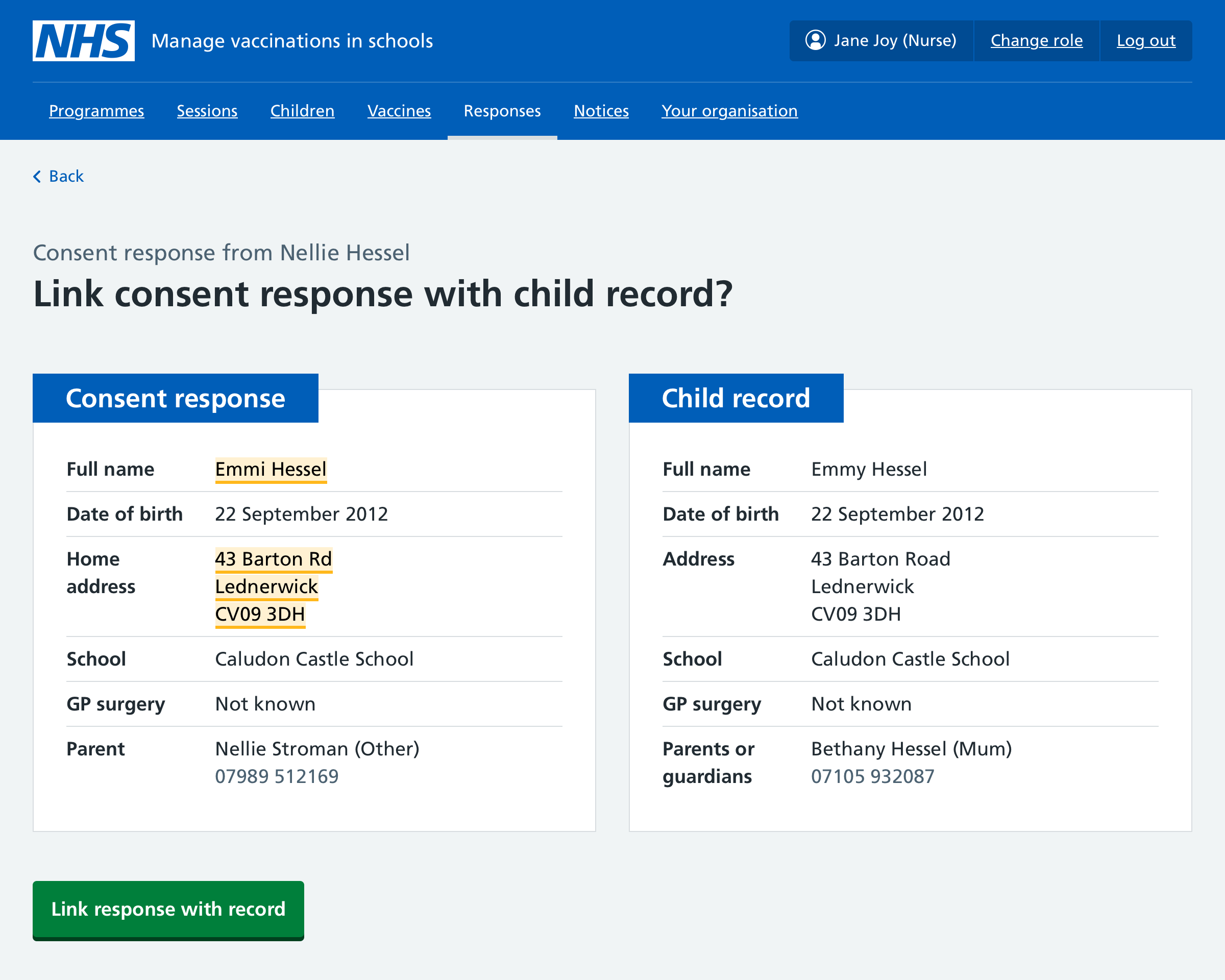Click the Programmes navigation icon
This screenshot has width=1225, height=980.
pos(96,111)
